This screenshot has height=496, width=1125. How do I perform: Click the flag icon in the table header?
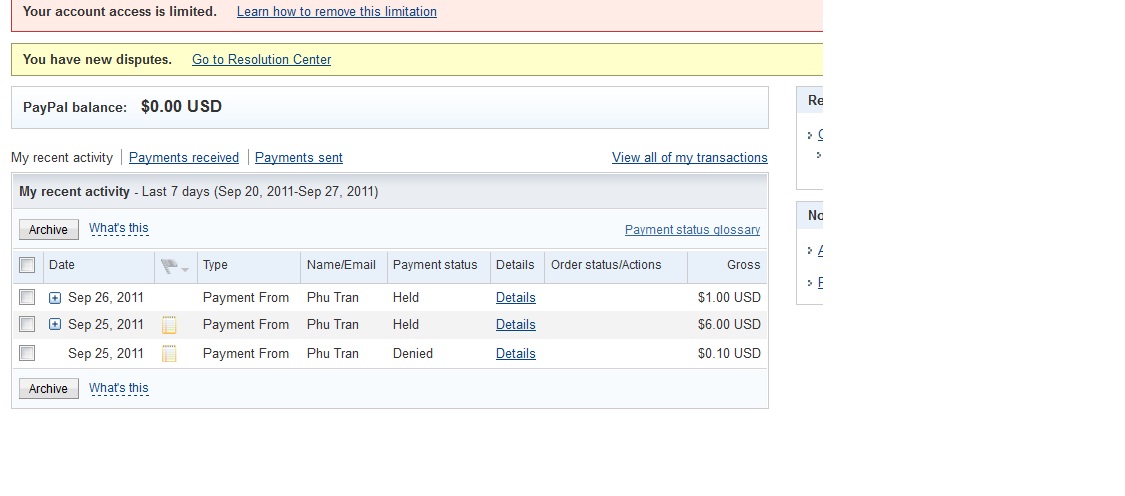[170, 266]
